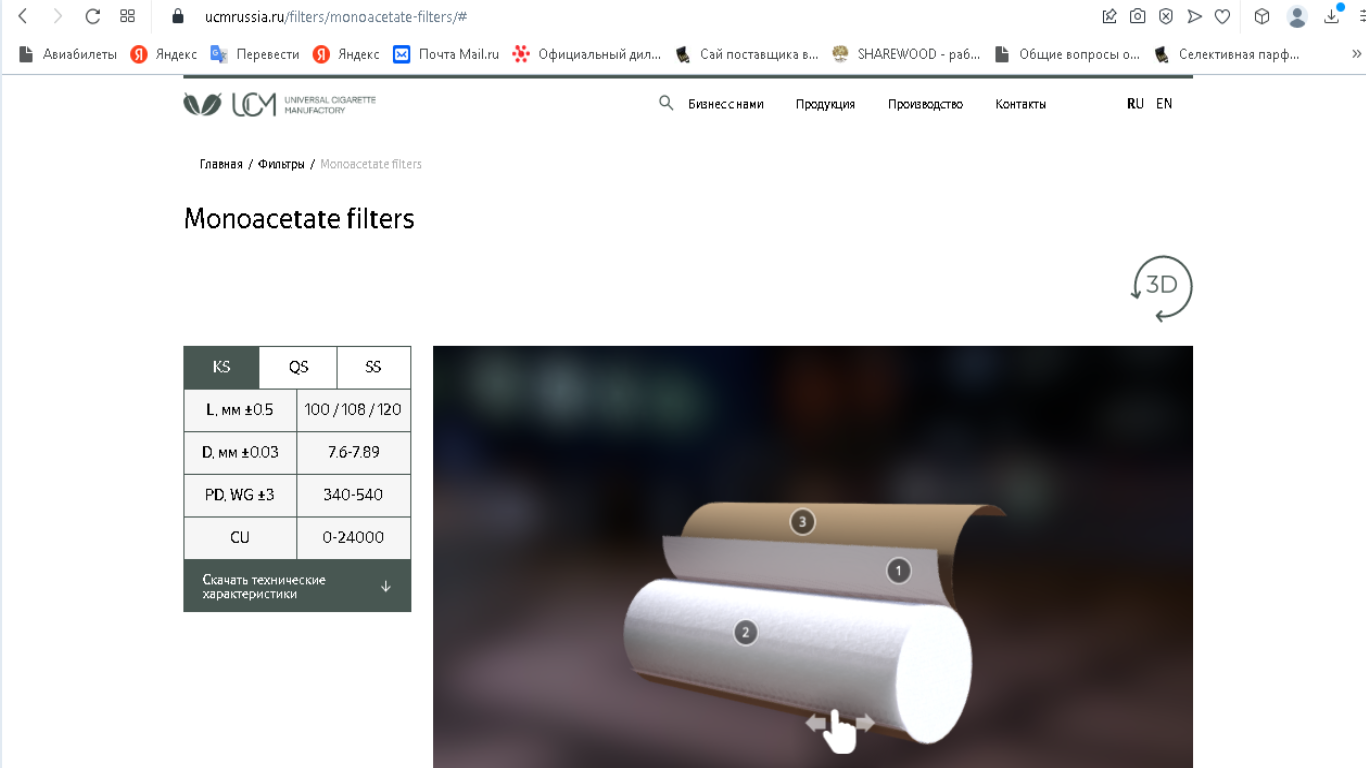
Task: Click the 340-540 pressure drop value
Action: [x=353, y=495]
